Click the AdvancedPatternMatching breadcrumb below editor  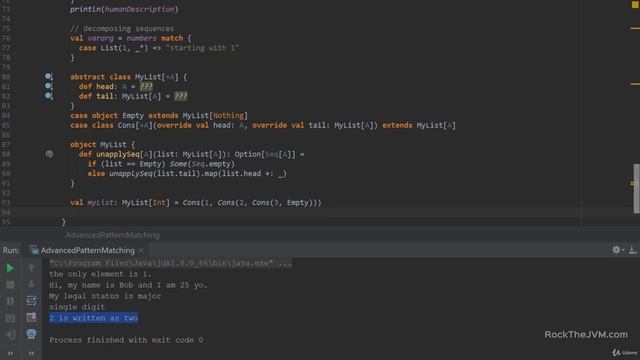[x=113, y=235]
